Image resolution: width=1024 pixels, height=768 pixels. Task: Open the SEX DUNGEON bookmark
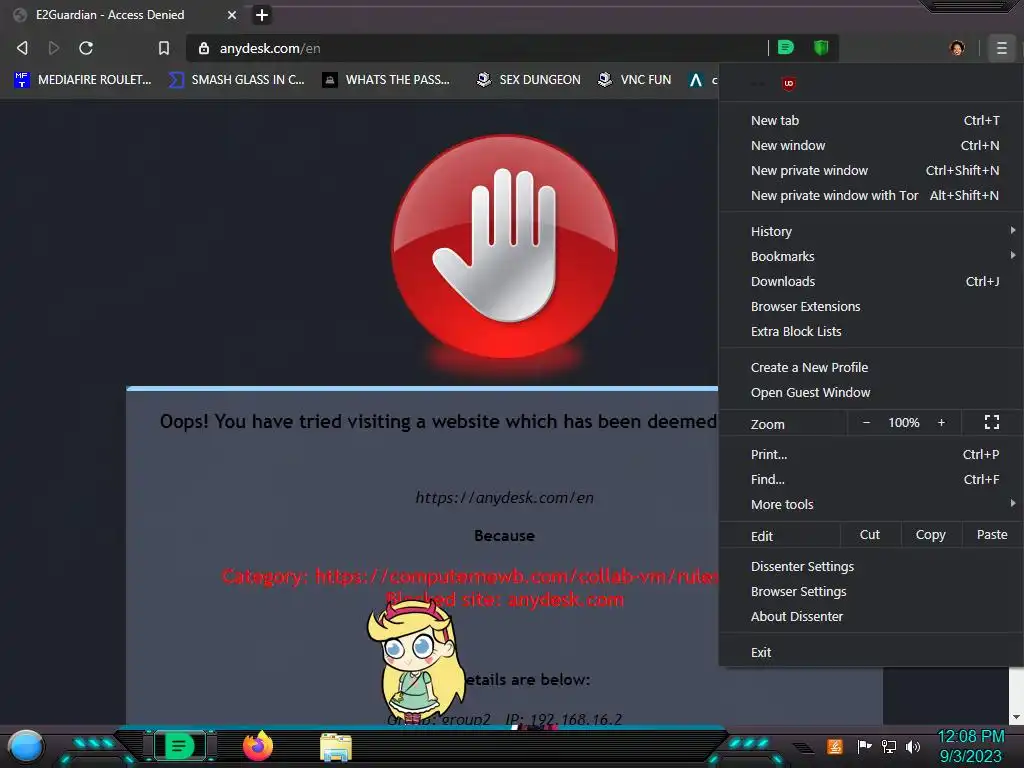click(x=528, y=80)
